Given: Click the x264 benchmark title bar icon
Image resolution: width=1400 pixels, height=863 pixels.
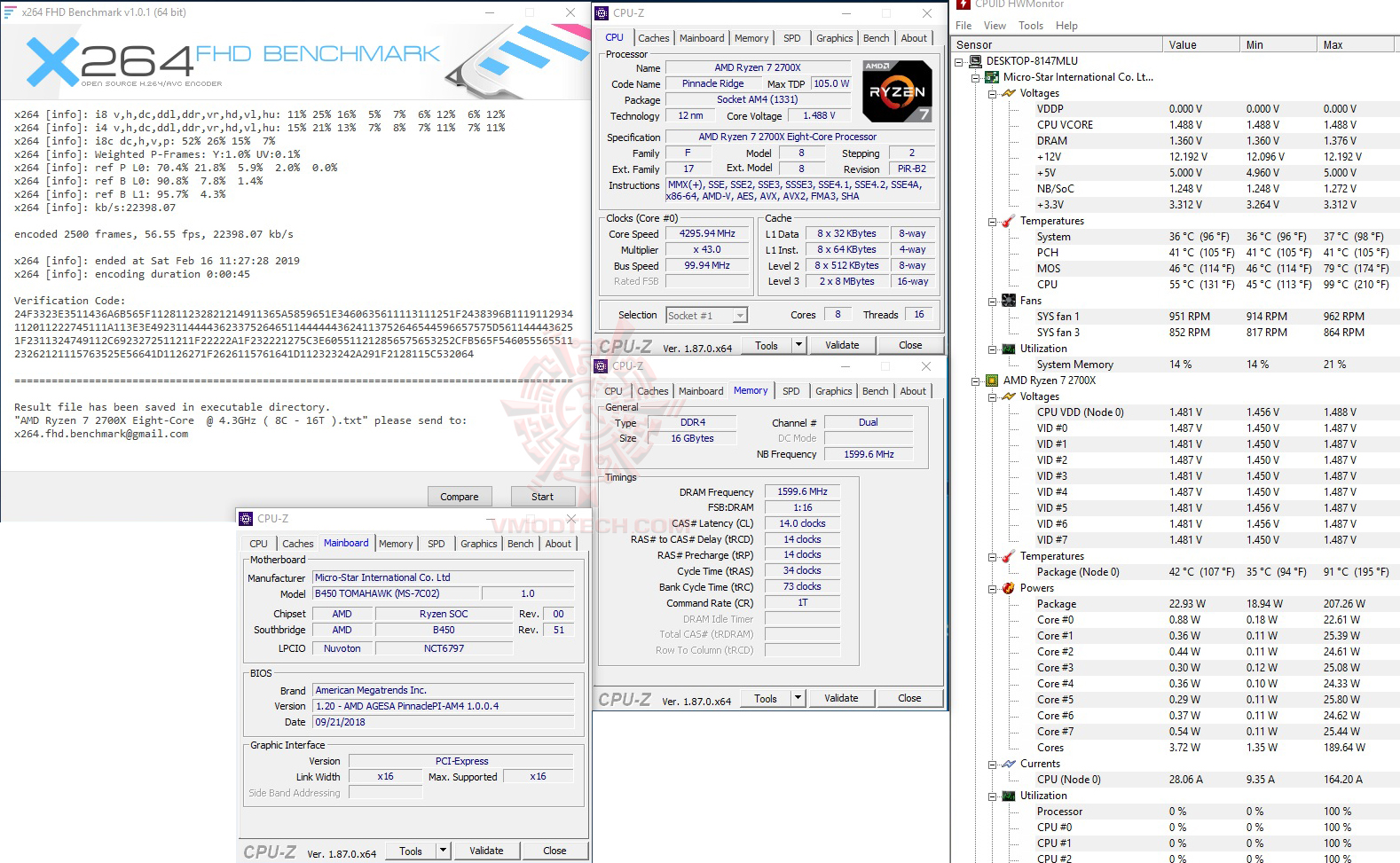Looking at the screenshot, I should point(10,12).
